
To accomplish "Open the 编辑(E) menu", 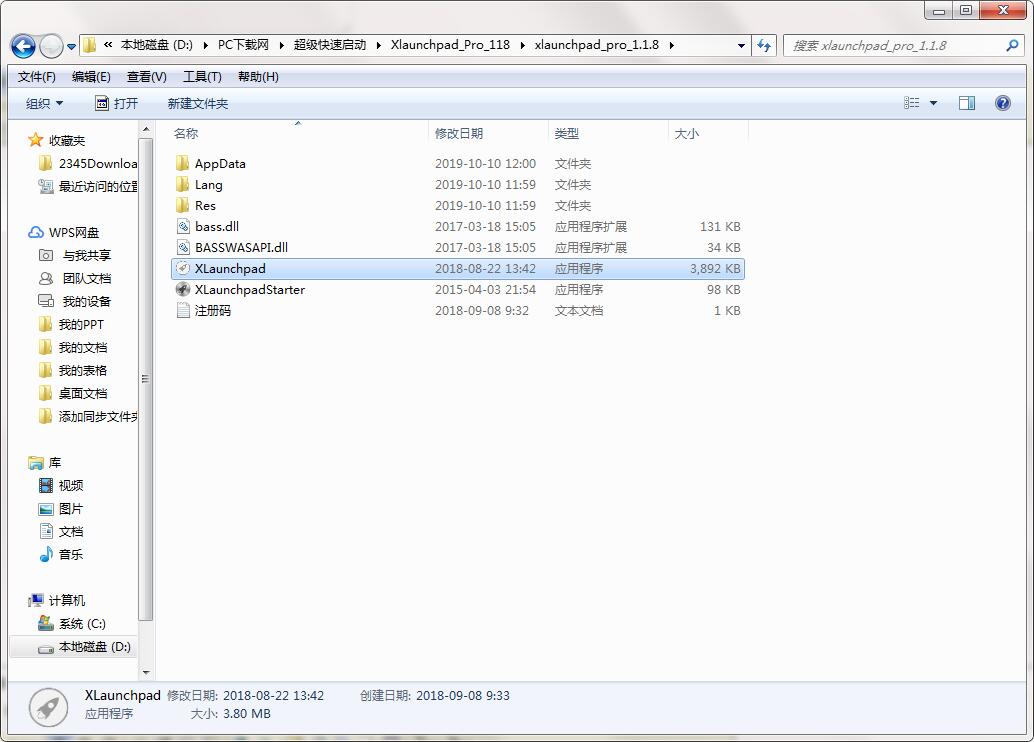I will click(x=91, y=77).
